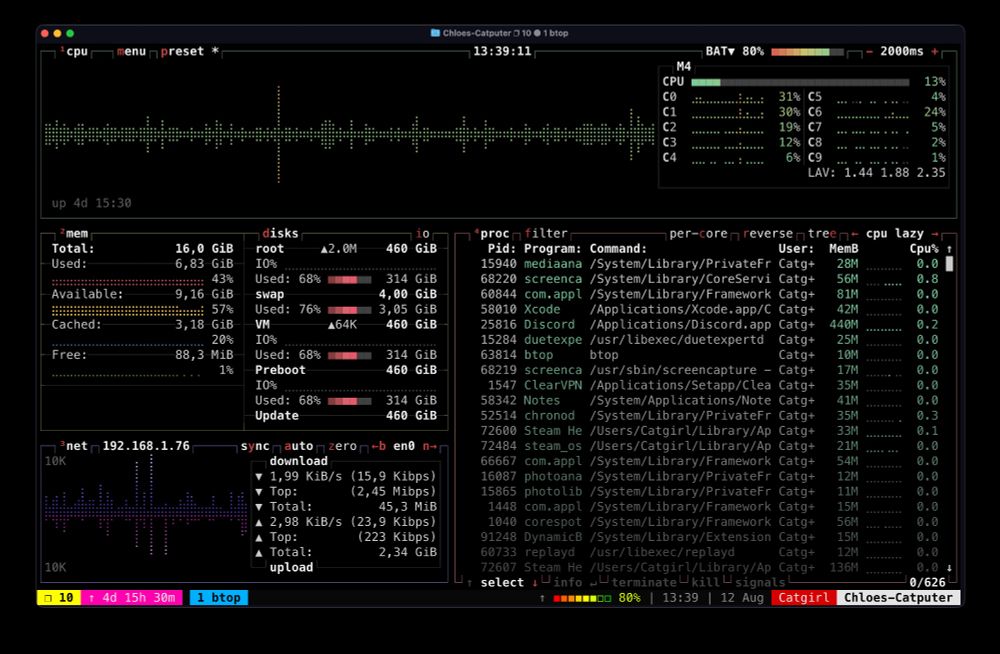Click the process list scroll down arrow
Viewport: 1000px width, 654px height.
coord(949,567)
